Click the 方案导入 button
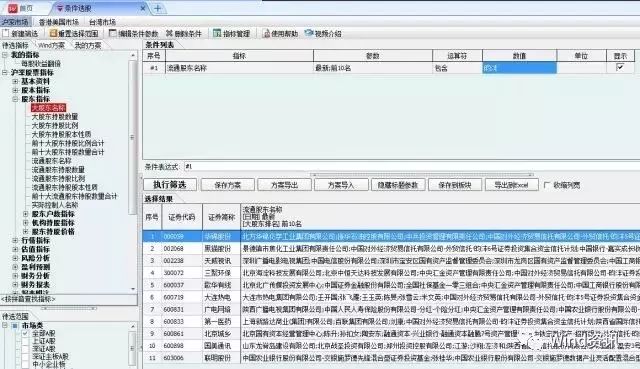Image resolution: width=640 pixels, height=369 pixels. point(341,185)
